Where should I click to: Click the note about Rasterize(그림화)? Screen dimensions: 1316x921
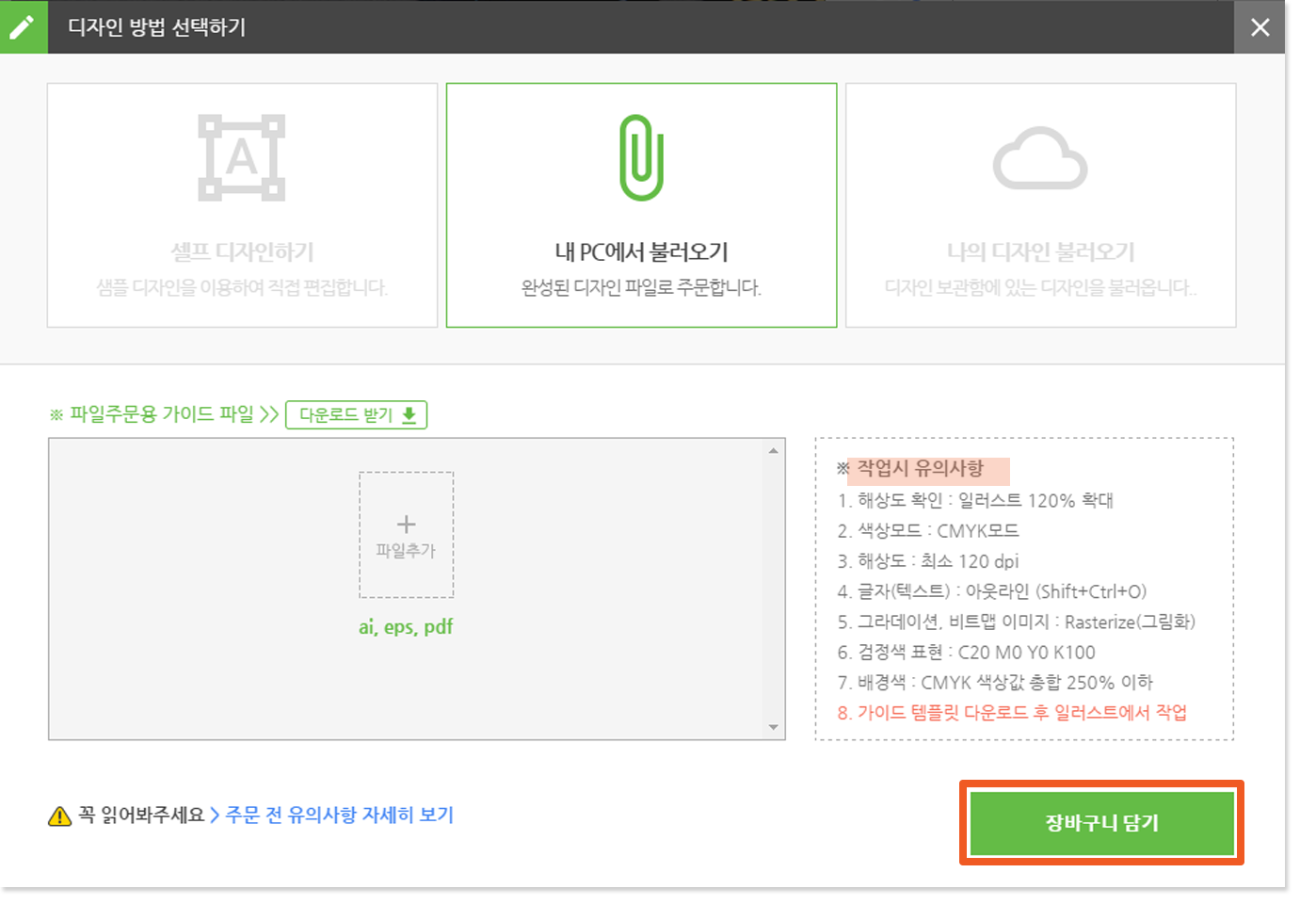click(1017, 622)
